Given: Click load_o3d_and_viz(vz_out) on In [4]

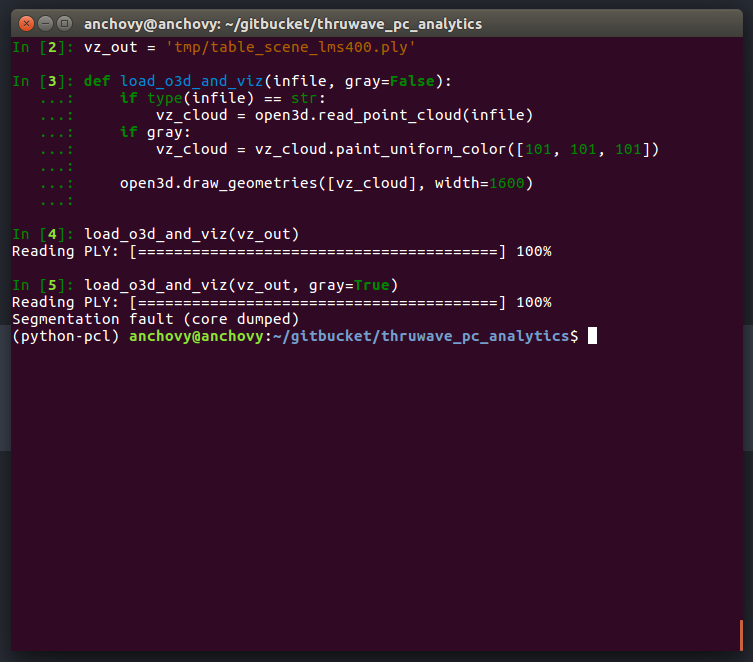Looking at the screenshot, I should [192, 234].
